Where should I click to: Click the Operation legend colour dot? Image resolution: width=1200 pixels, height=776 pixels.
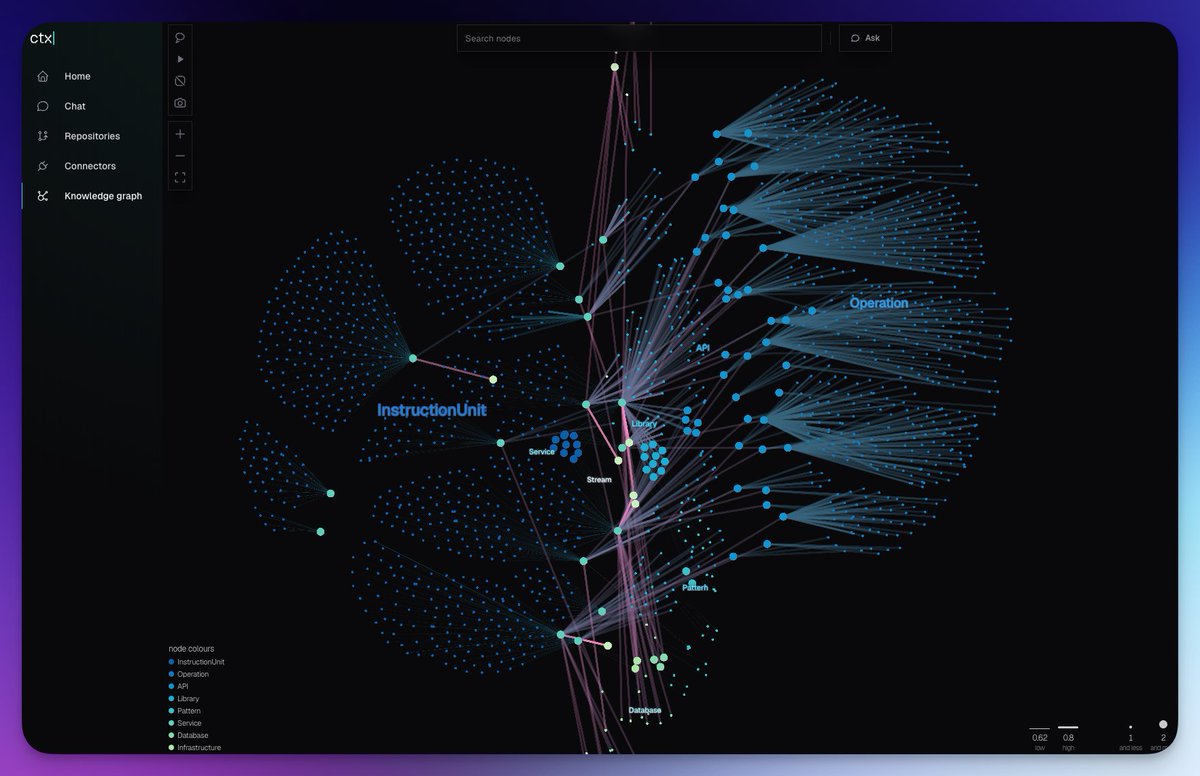(171, 674)
